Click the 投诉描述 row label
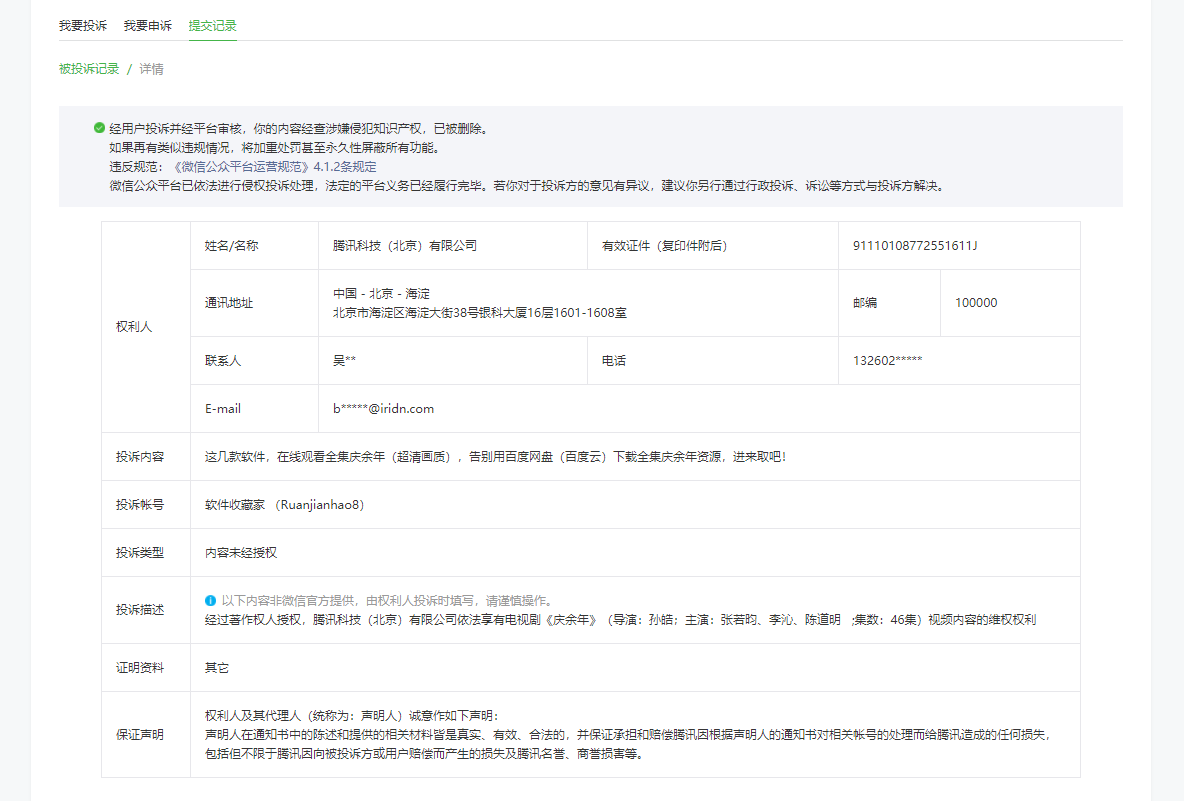Screen dimensions: 1184x801 point(140,610)
